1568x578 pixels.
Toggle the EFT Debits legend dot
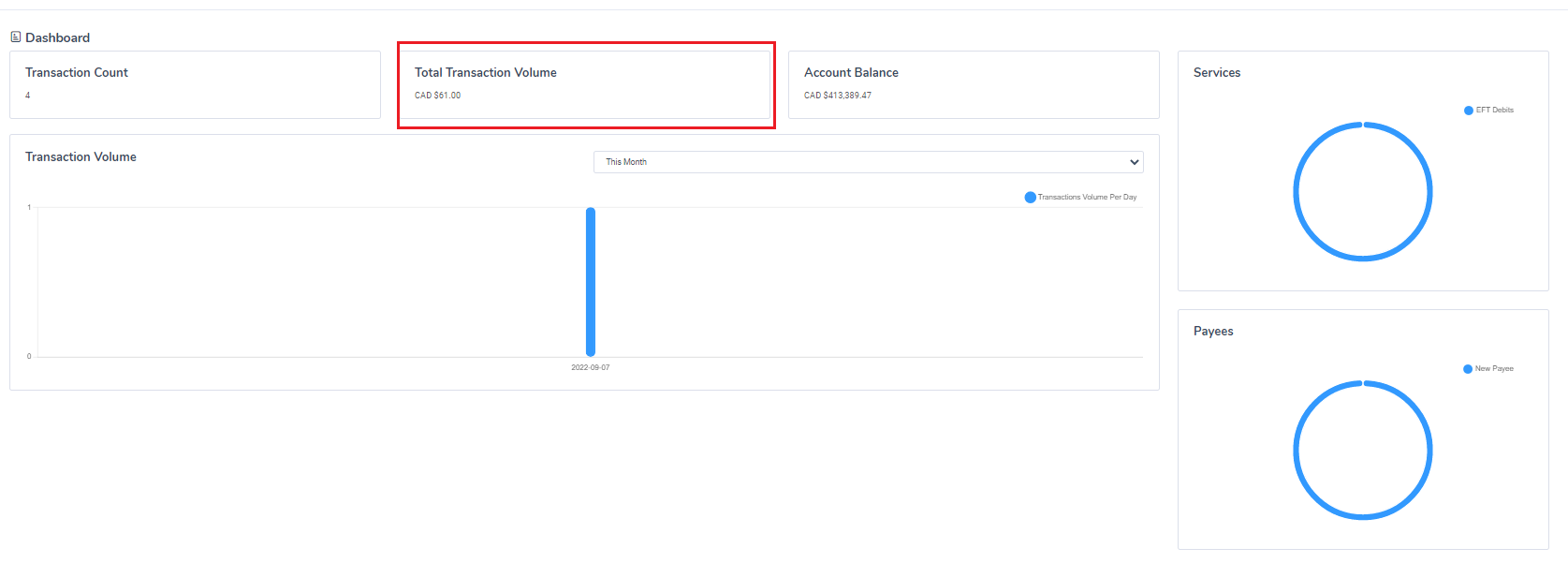tap(1468, 111)
